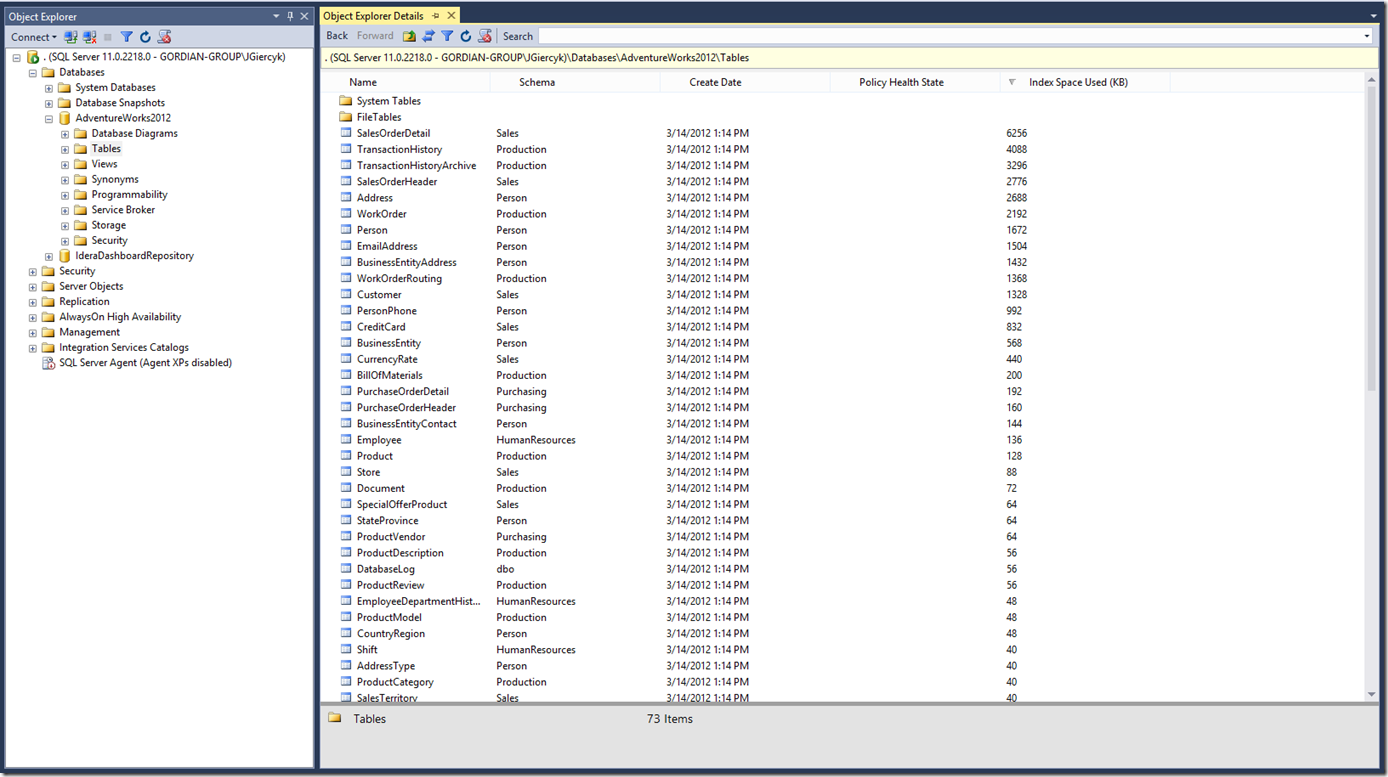The height and width of the screenshot is (777, 1388).
Task: Click the Synchronize icon in Details toolbar
Action: 429,36
